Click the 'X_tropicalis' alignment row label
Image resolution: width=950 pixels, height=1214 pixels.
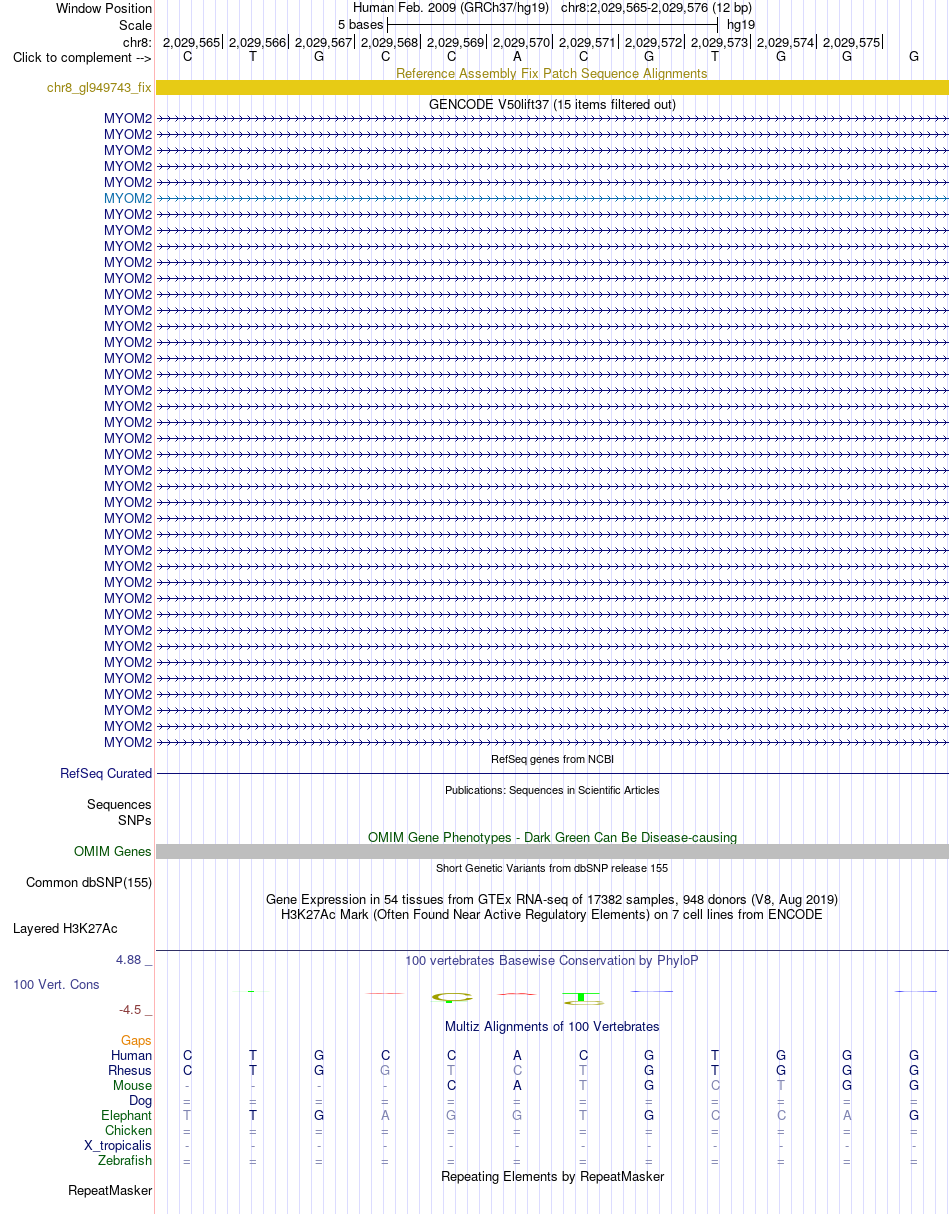[118, 1146]
